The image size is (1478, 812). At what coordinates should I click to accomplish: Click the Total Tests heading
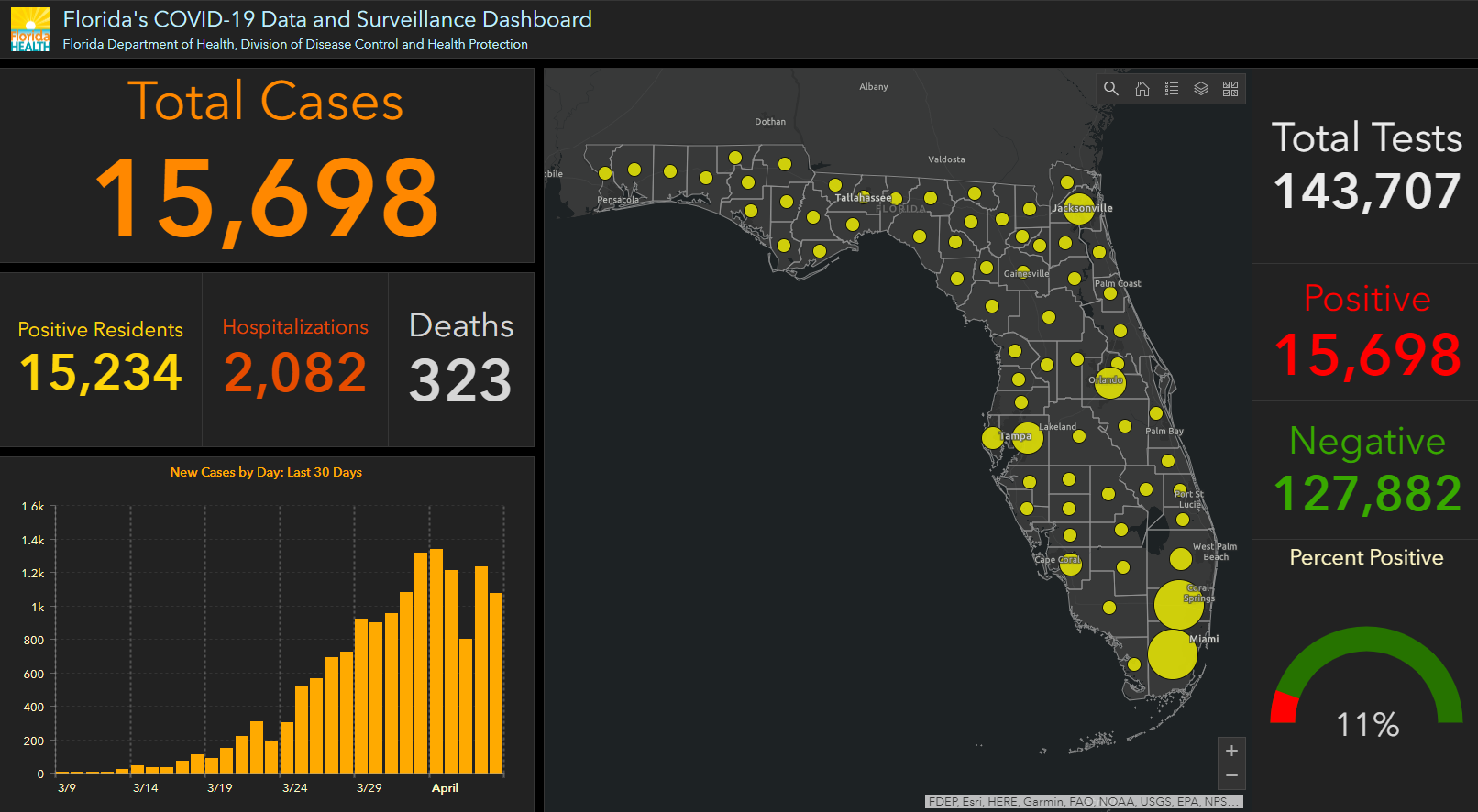[1367, 138]
